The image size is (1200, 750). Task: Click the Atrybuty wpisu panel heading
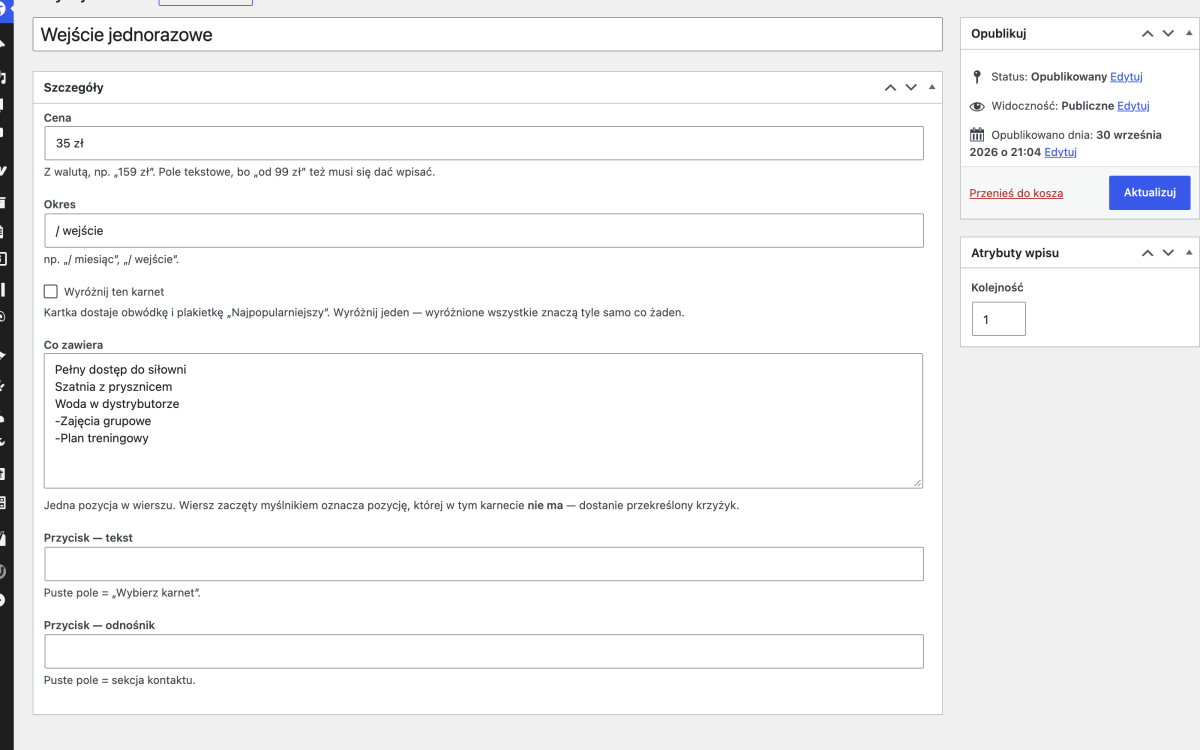click(x=1015, y=253)
